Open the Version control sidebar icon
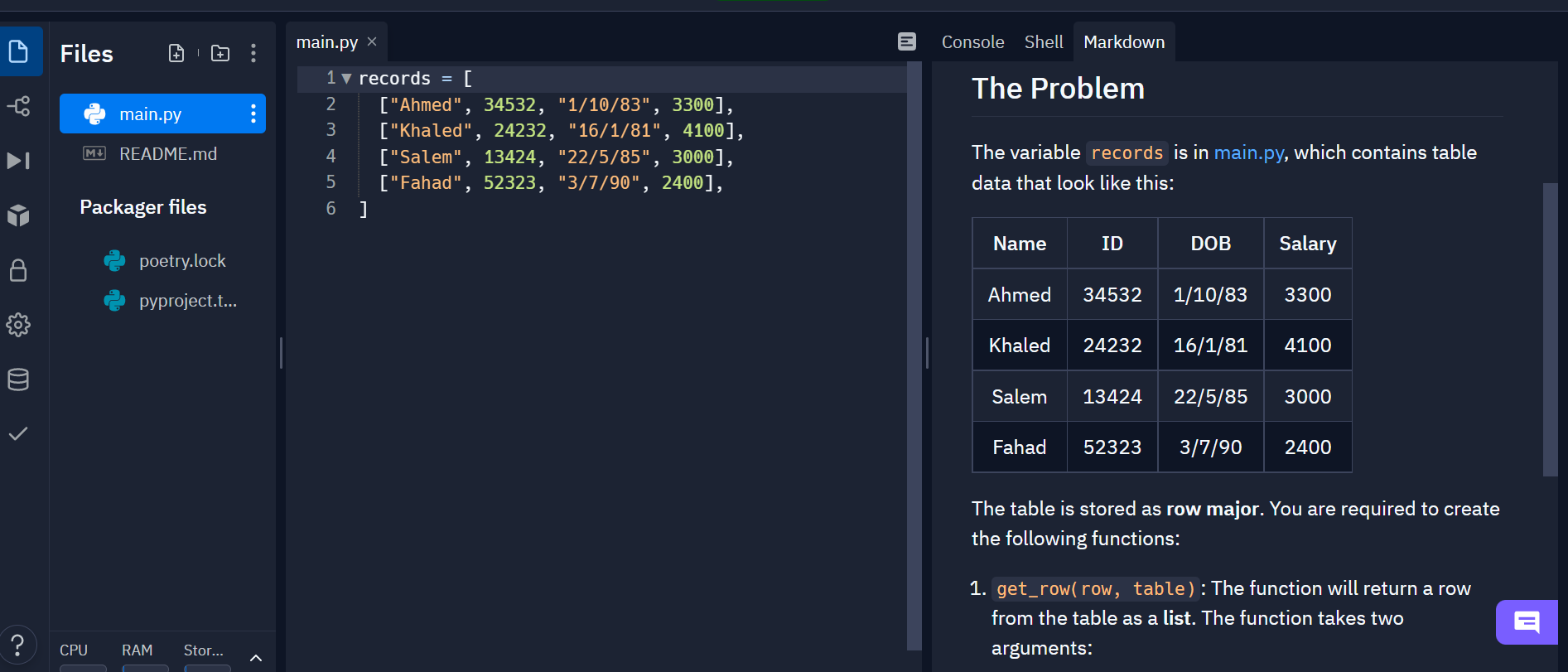Screen dimensions: 1568x672 point(18,106)
